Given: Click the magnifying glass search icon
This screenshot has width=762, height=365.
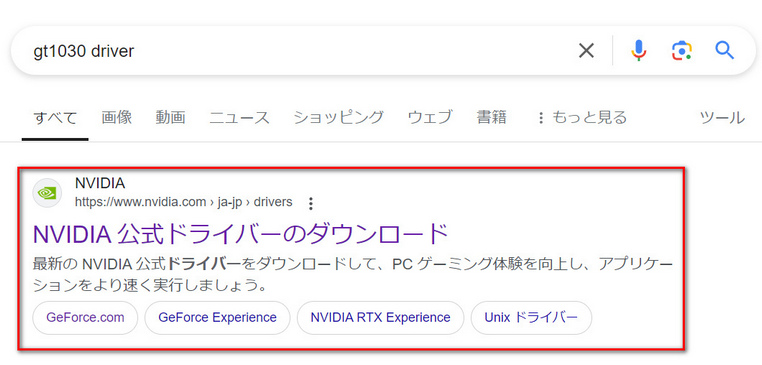Looking at the screenshot, I should tap(724, 50).
